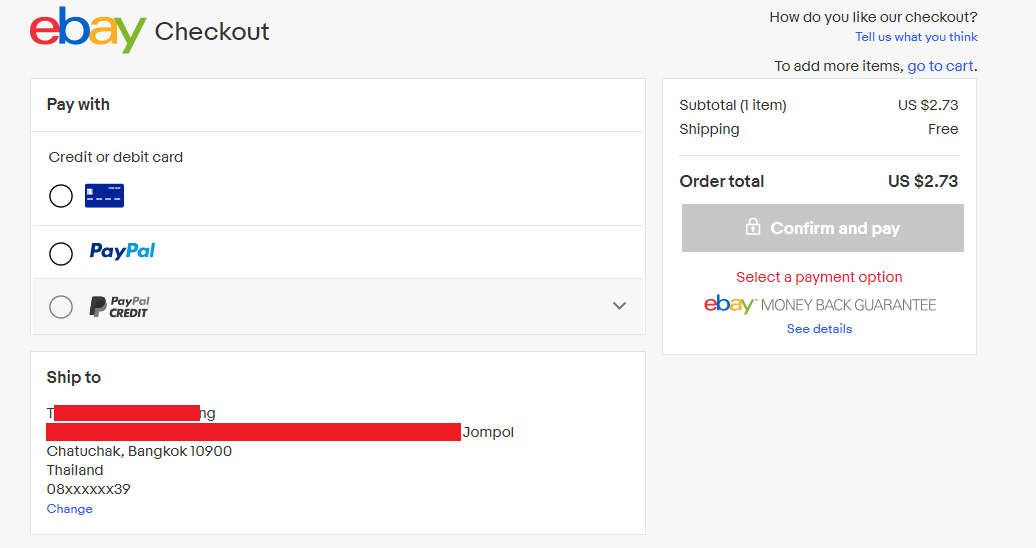
Task: Click the PayPal Credit logo
Action: (x=120, y=307)
